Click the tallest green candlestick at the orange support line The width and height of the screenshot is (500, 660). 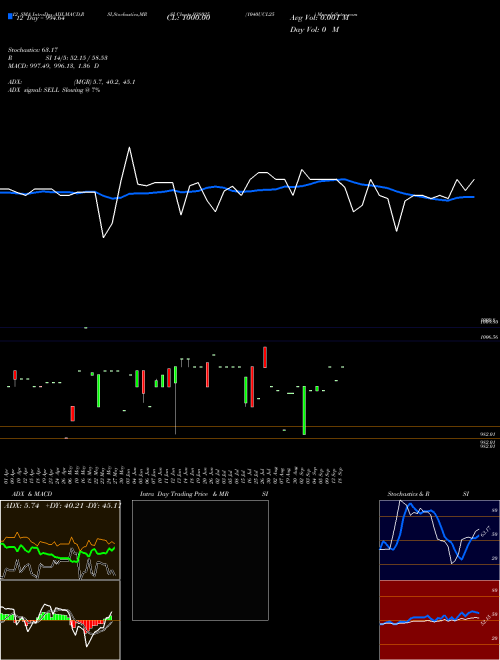click(x=304, y=410)
